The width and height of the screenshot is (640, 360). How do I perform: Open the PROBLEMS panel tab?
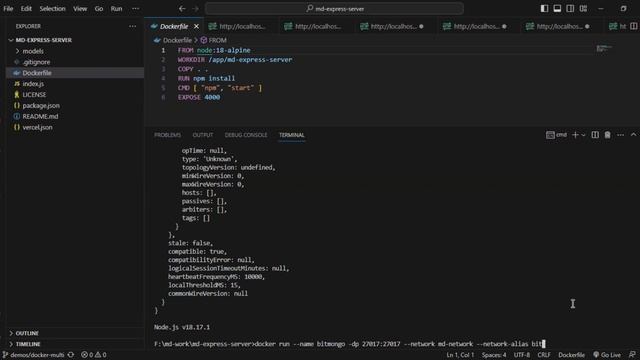point(167,135)
